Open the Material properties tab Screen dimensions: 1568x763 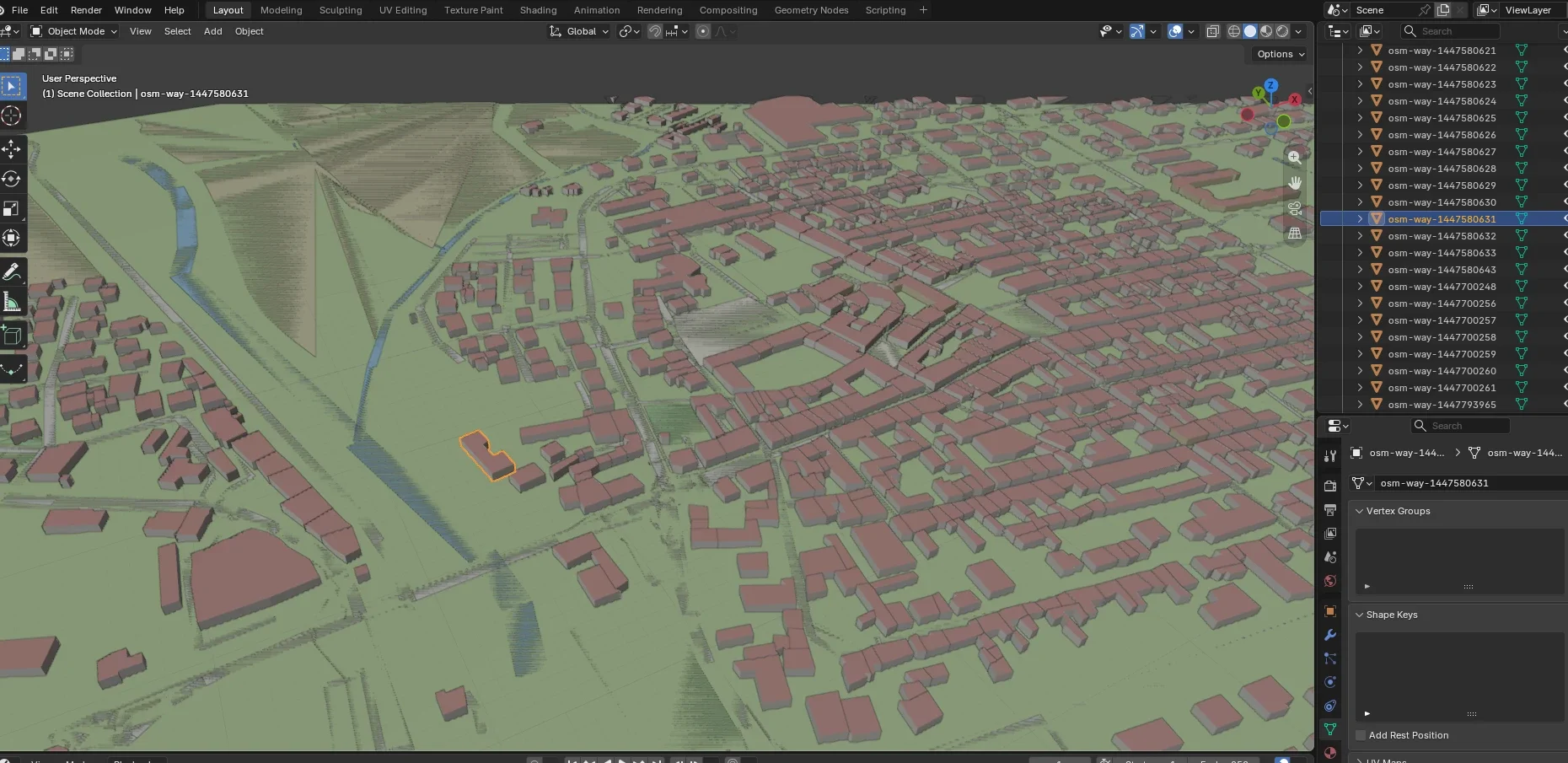pos(1330,753)
